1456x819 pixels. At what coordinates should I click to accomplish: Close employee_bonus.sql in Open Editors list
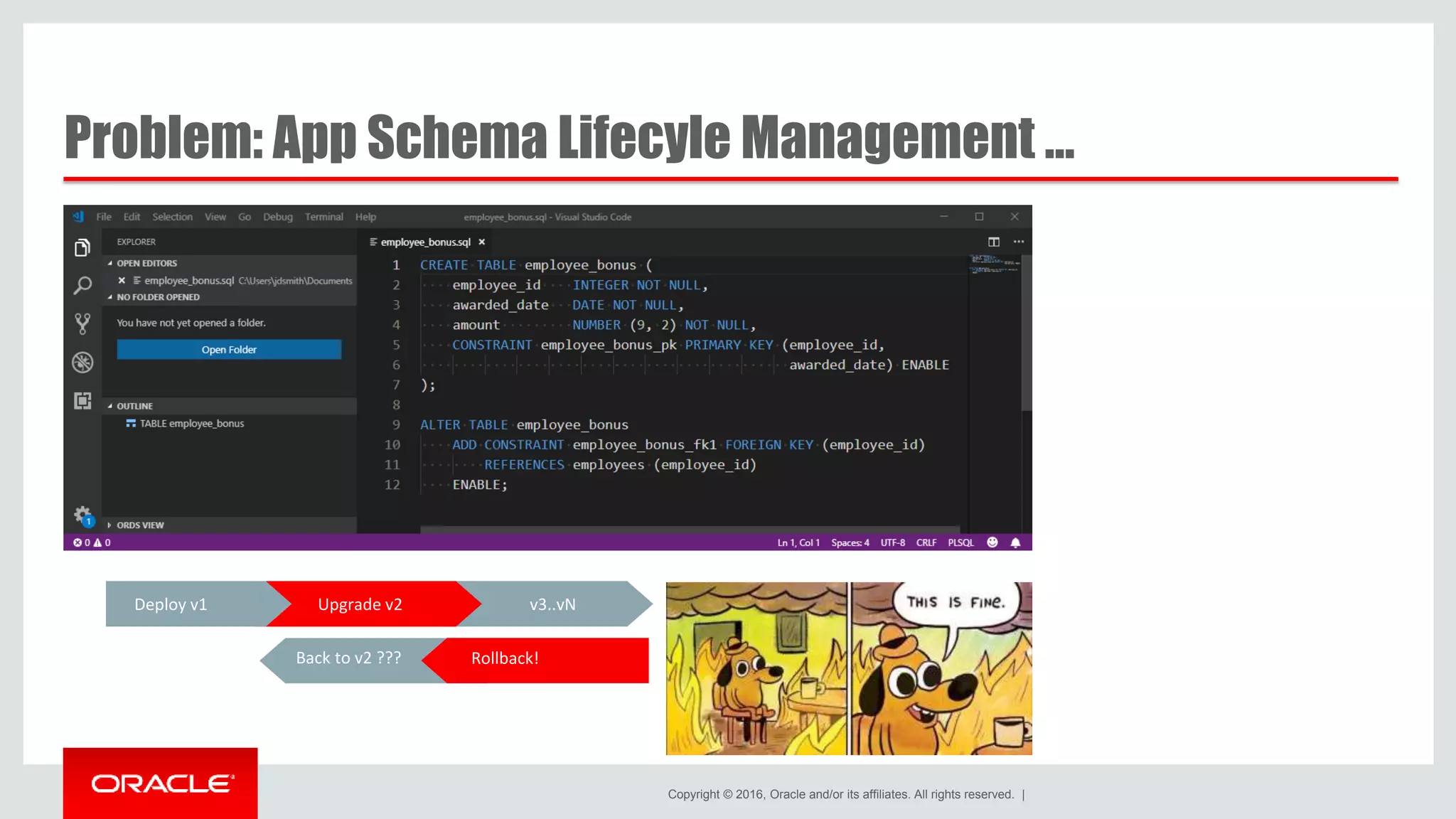click(122, 281)
